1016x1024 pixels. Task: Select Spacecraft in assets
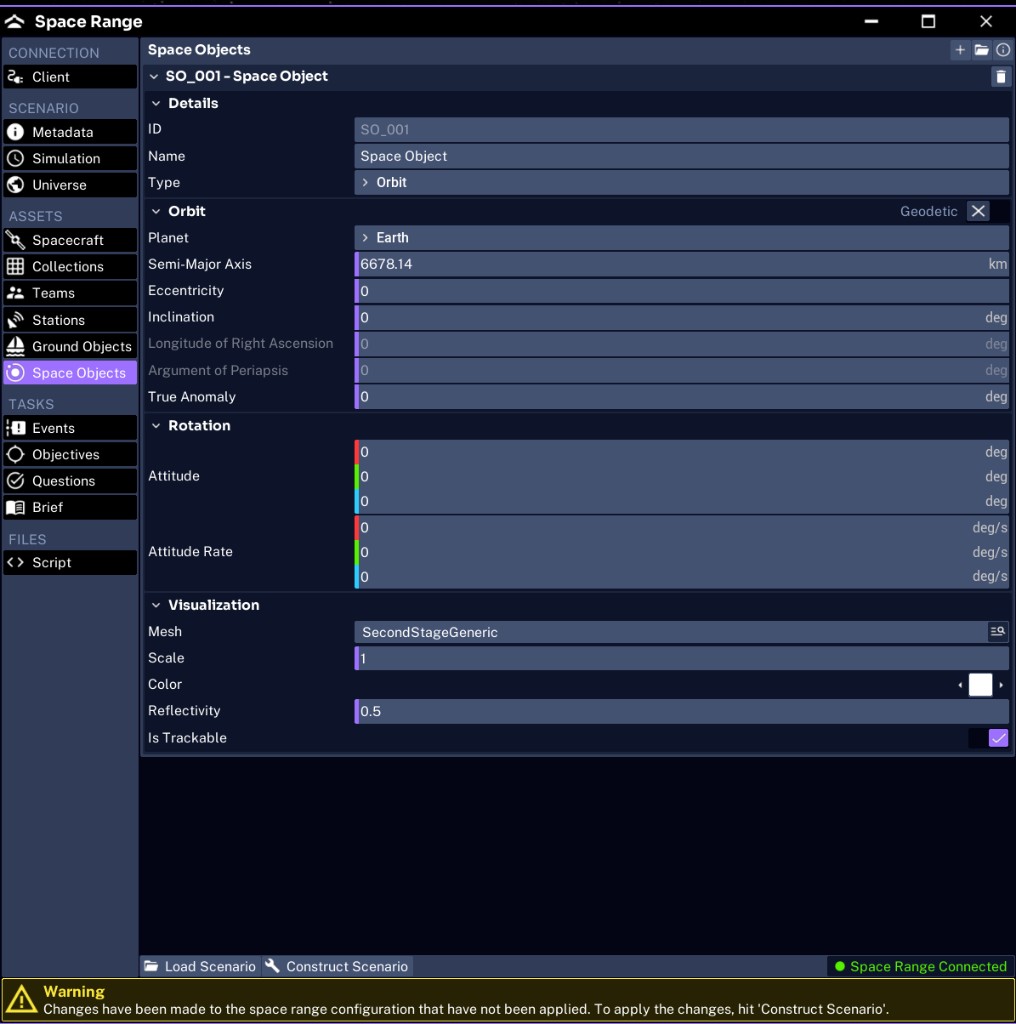point(70,240)
